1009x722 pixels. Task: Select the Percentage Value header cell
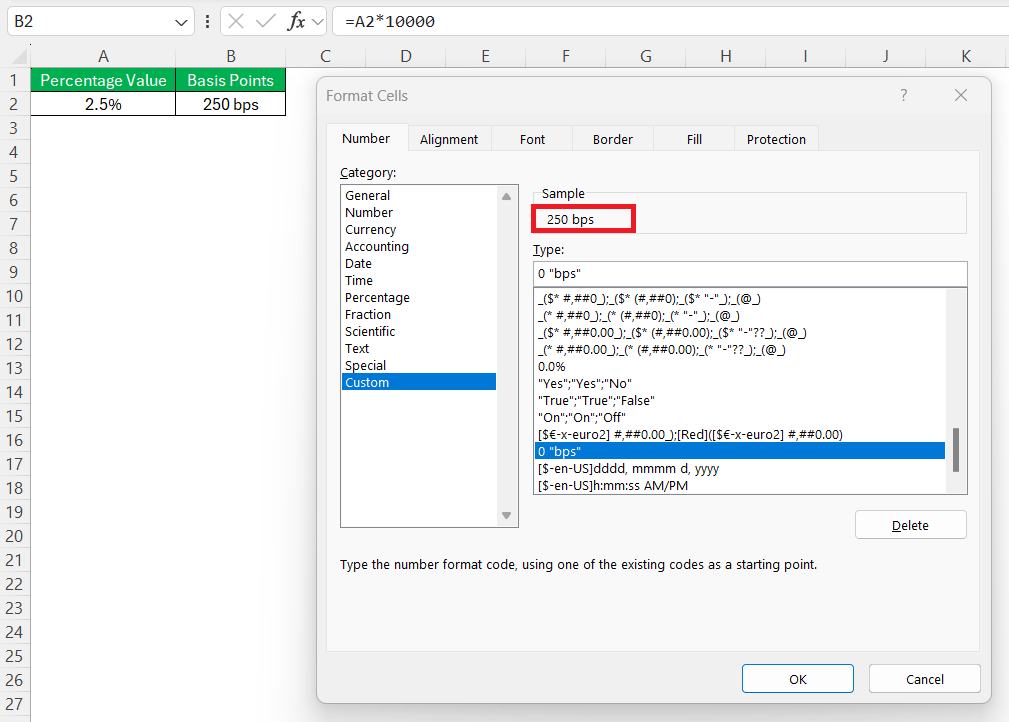tap(103, 80)
